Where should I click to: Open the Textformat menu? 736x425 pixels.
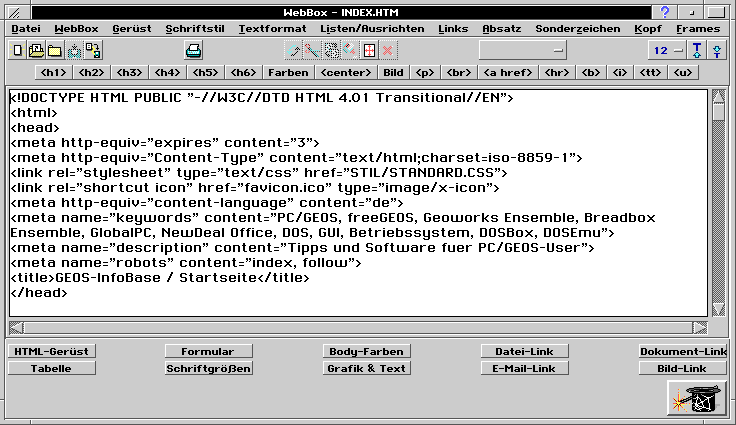(272, 29)
